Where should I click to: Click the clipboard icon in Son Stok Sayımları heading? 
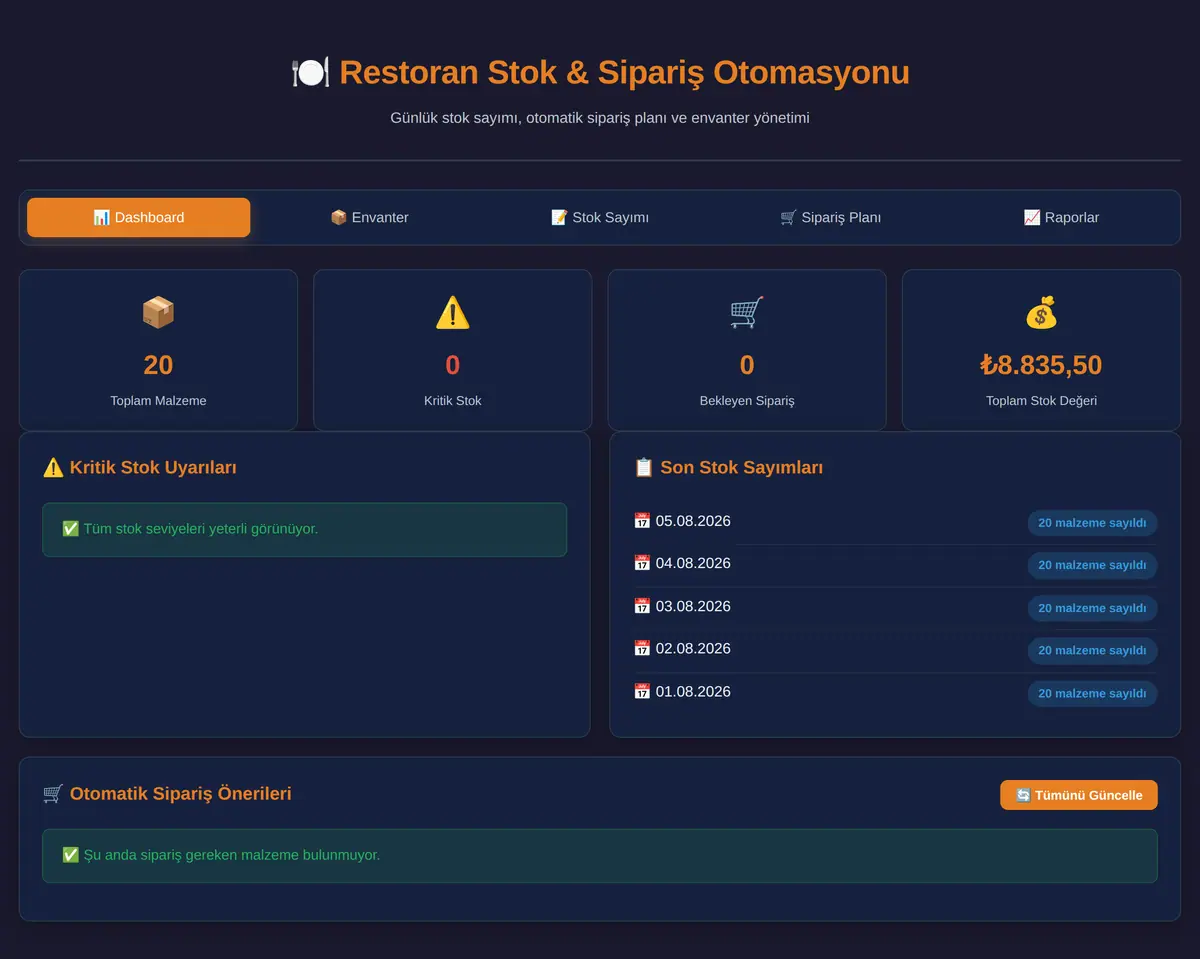[644, 467]
